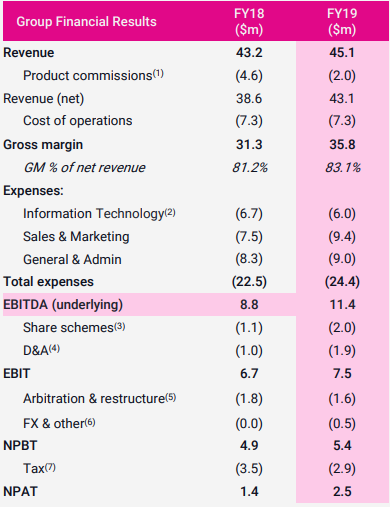Click Arbitration & restructure row label

click(x=94, y=399)
